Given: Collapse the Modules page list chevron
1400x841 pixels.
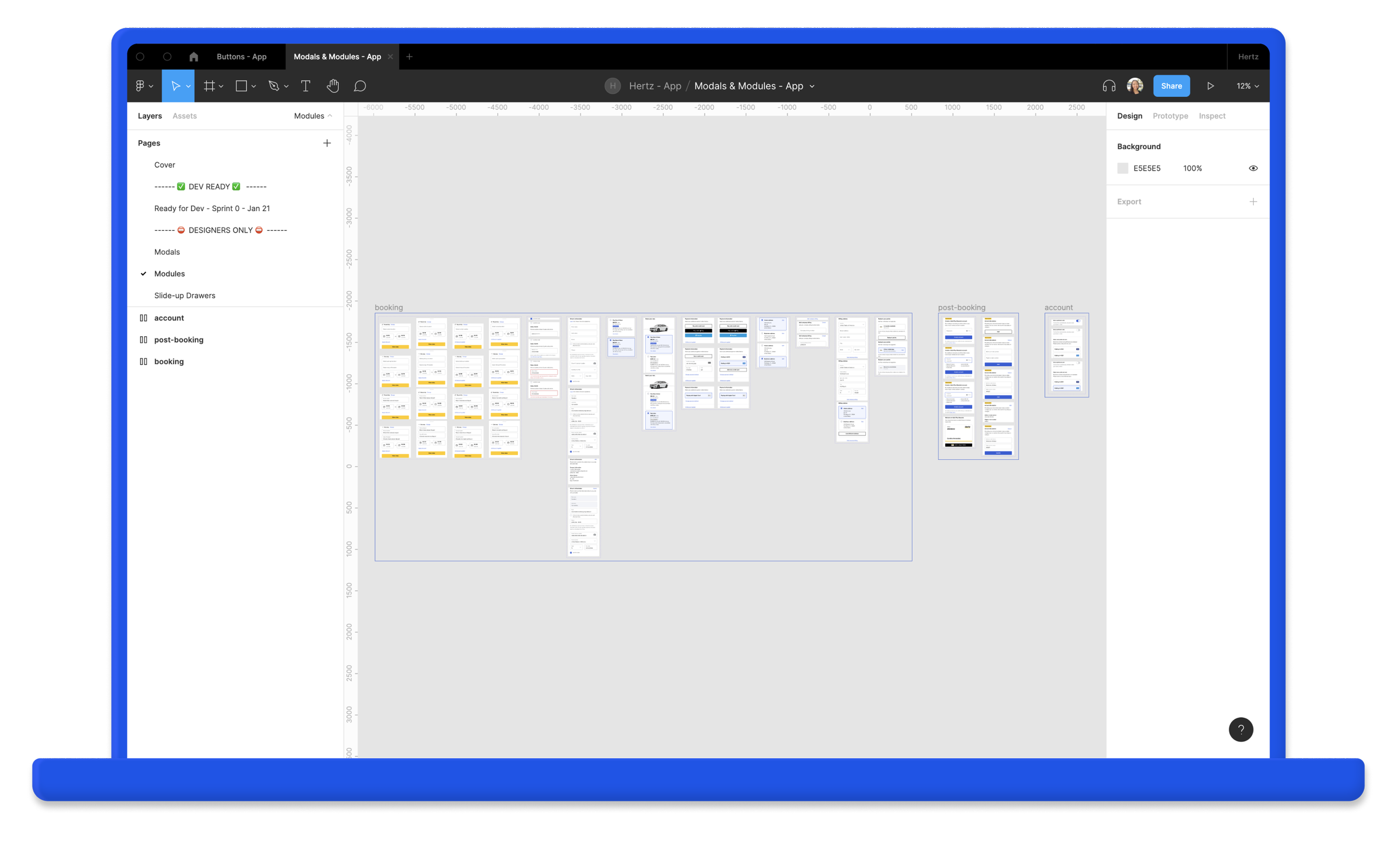Looking at the screenshot, I should (330, 115).
